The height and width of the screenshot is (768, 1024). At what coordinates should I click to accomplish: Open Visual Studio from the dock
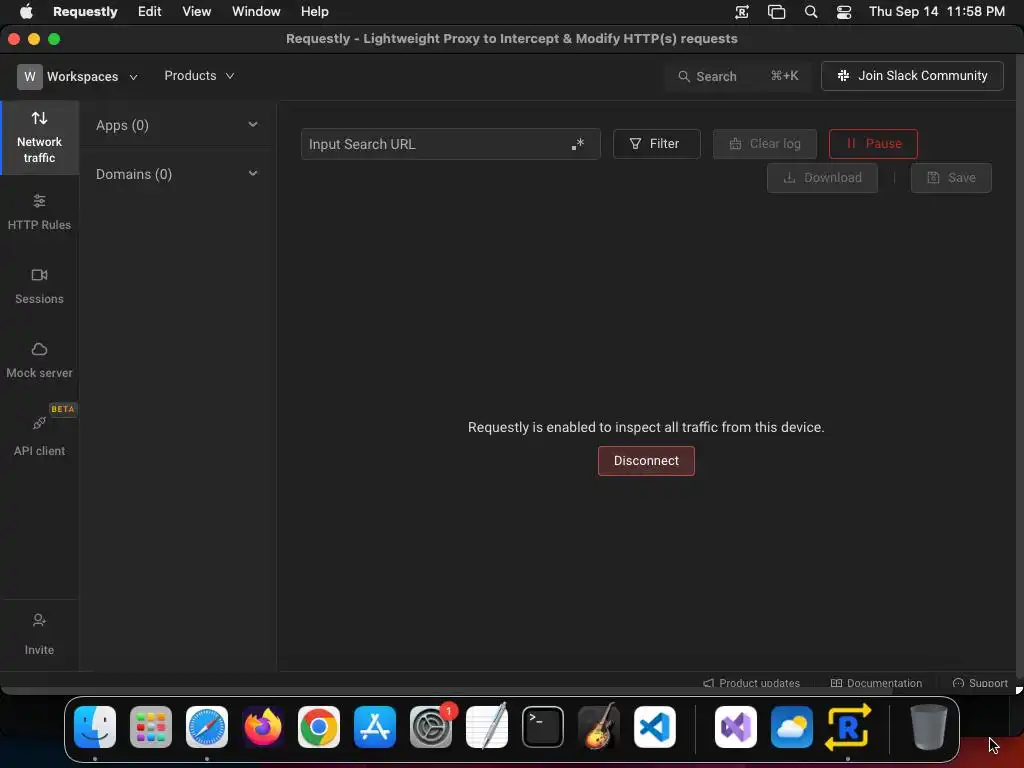pos(736,727)
